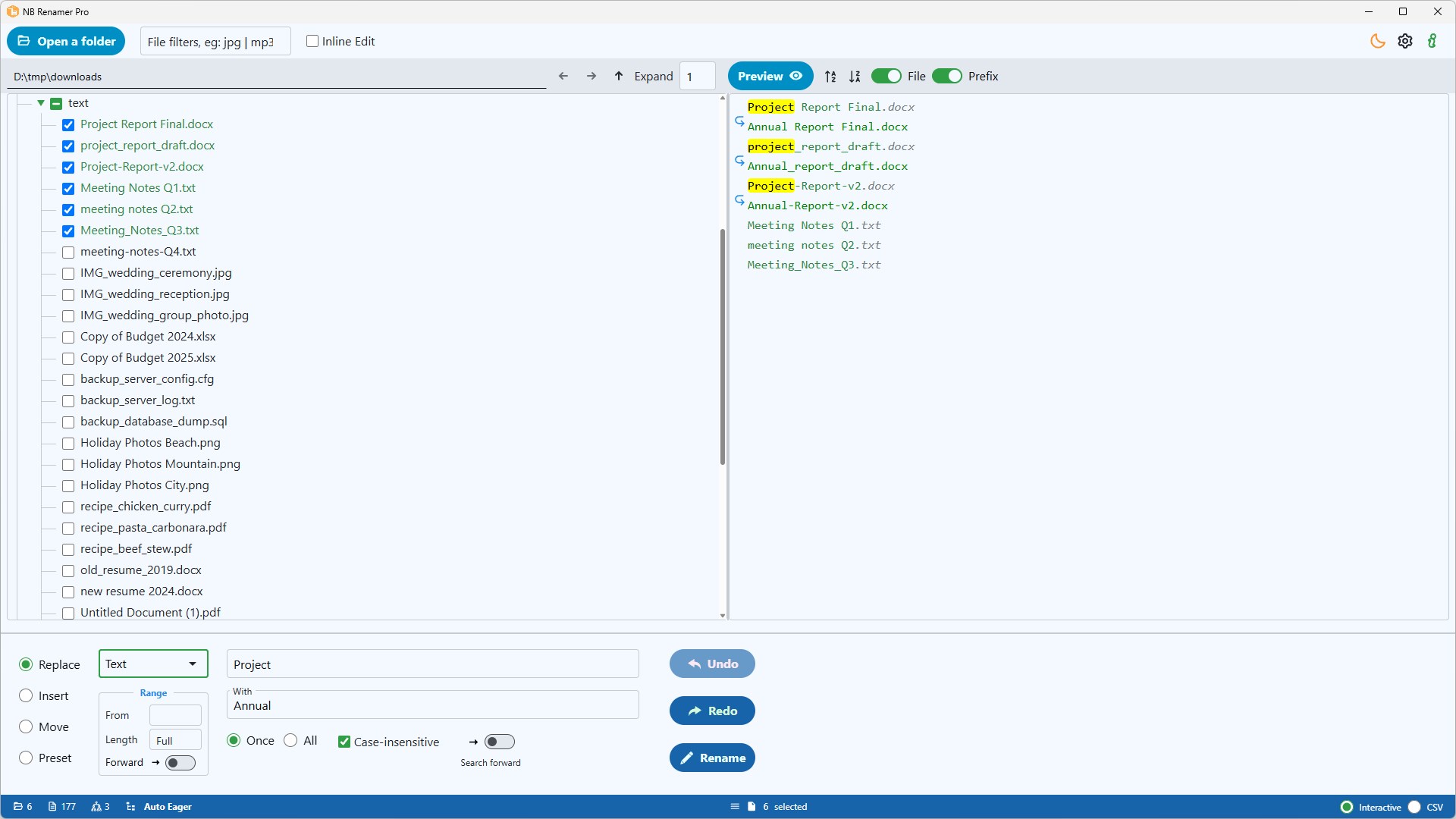
Task: Uncheck Case-insensitive option
Action: click(344, 742)
